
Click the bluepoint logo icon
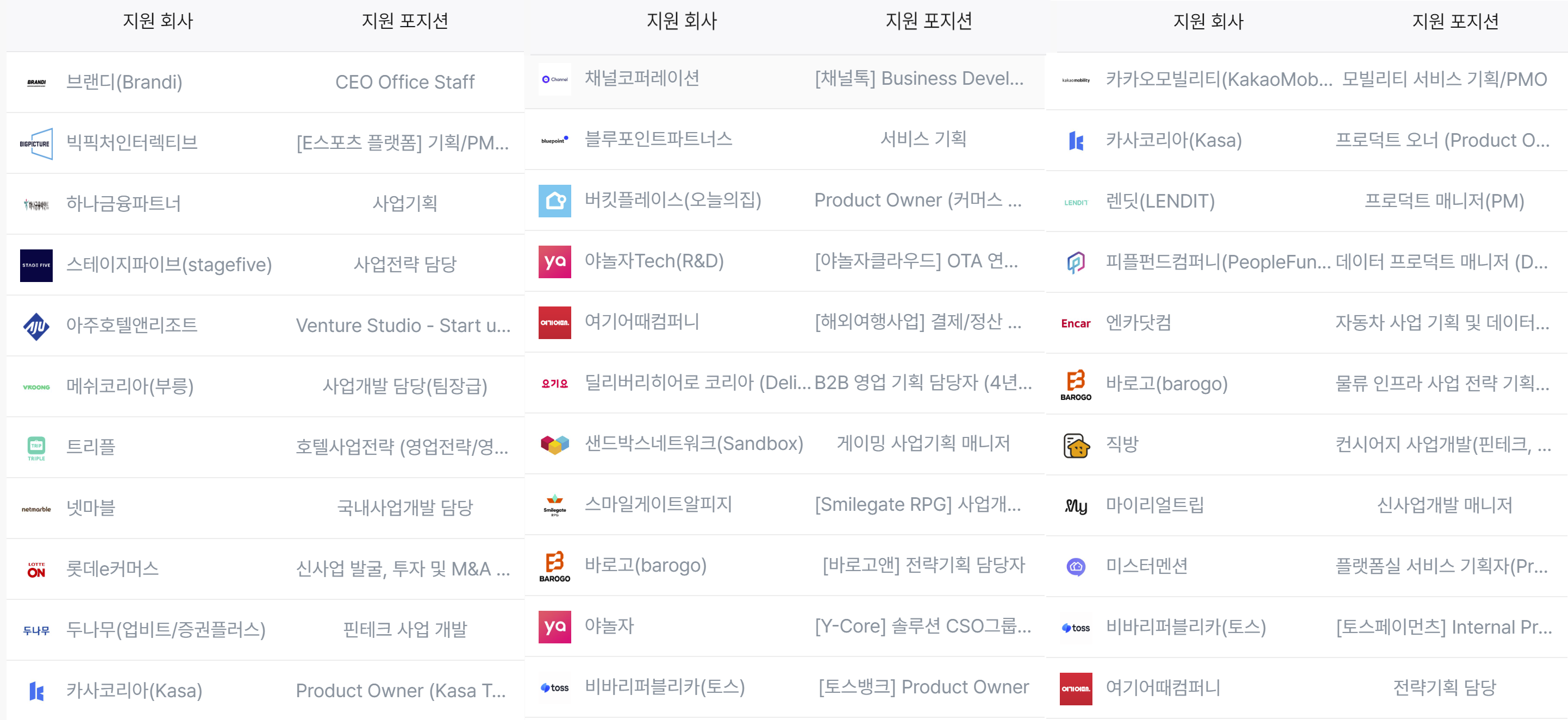[x=554, y=140]
